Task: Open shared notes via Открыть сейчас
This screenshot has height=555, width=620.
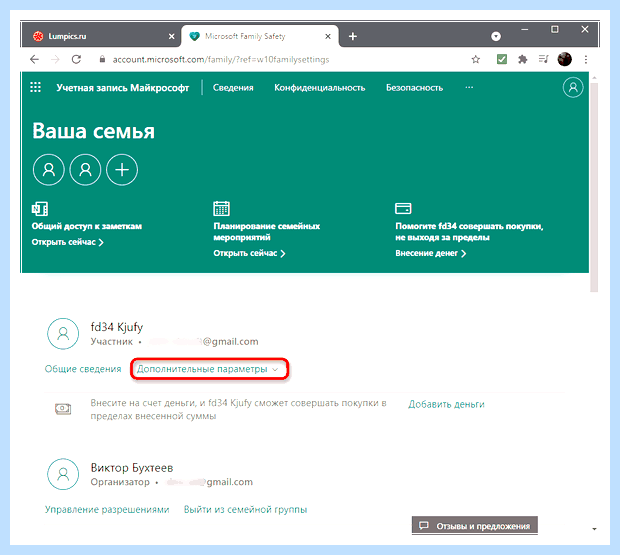Action: pyautogui.click(x=68, y=242)
